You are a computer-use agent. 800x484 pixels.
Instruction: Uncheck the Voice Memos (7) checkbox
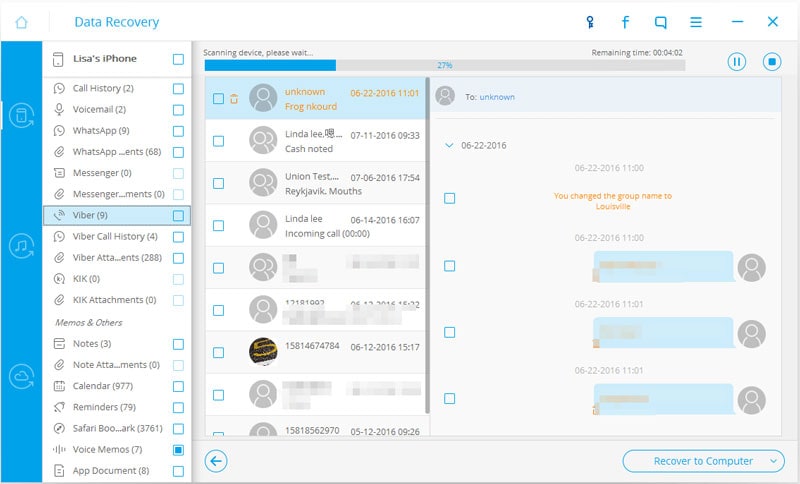pos(178,450)
